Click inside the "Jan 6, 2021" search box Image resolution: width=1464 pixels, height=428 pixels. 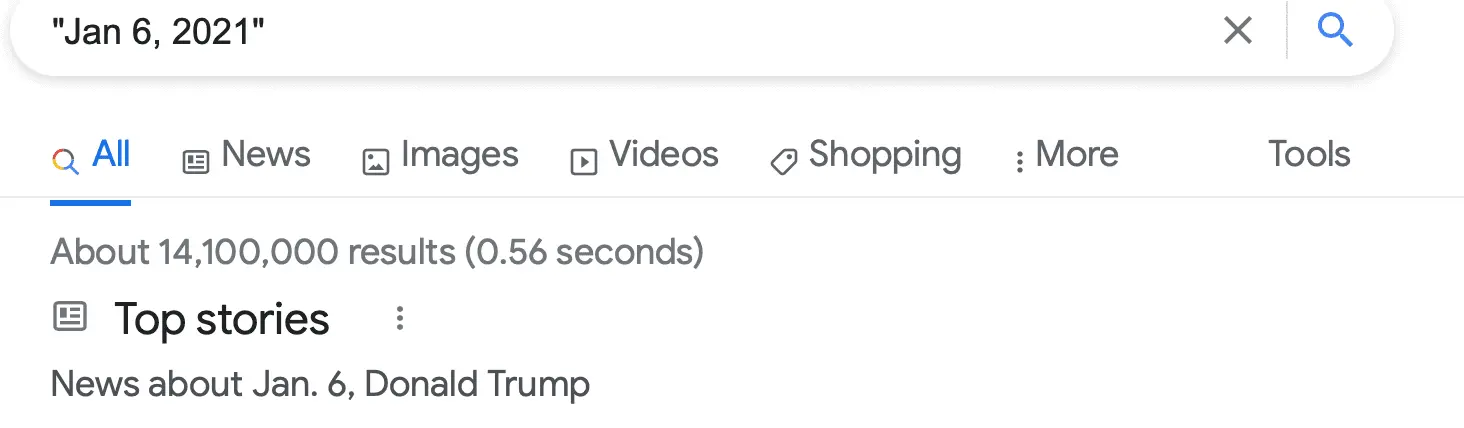(x=600, y=32)
